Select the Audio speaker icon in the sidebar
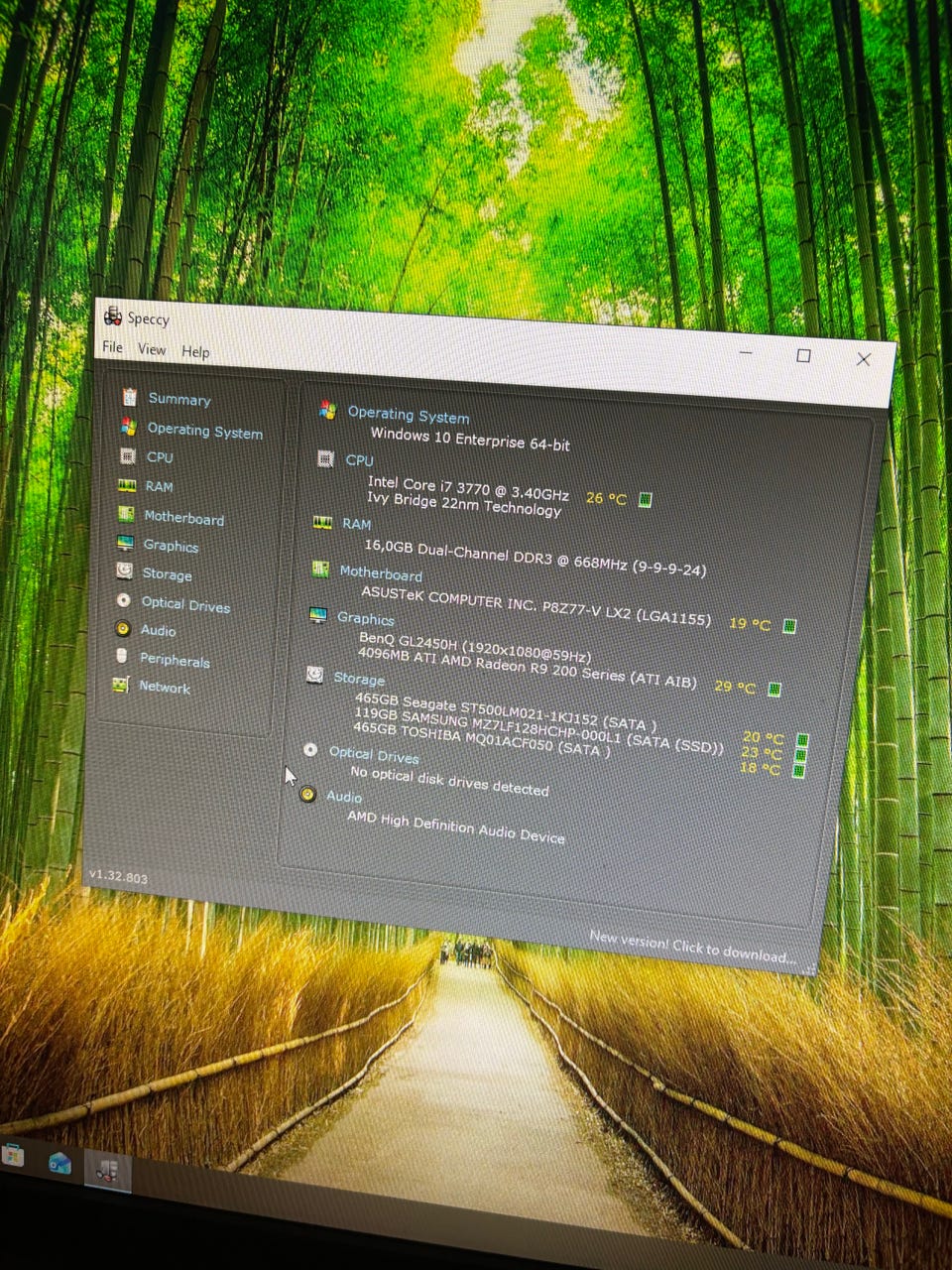The image size is (952, 1270). click(122, 628)
